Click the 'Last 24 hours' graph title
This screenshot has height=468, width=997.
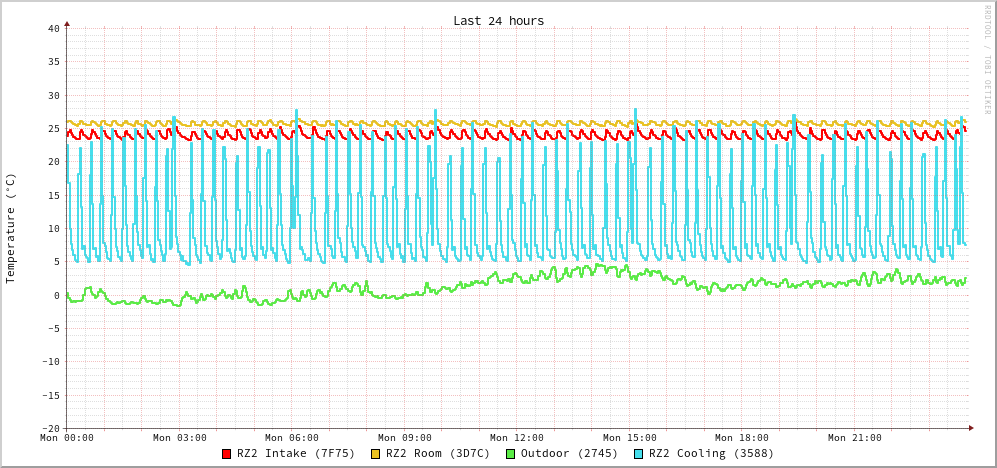[498, 21]
